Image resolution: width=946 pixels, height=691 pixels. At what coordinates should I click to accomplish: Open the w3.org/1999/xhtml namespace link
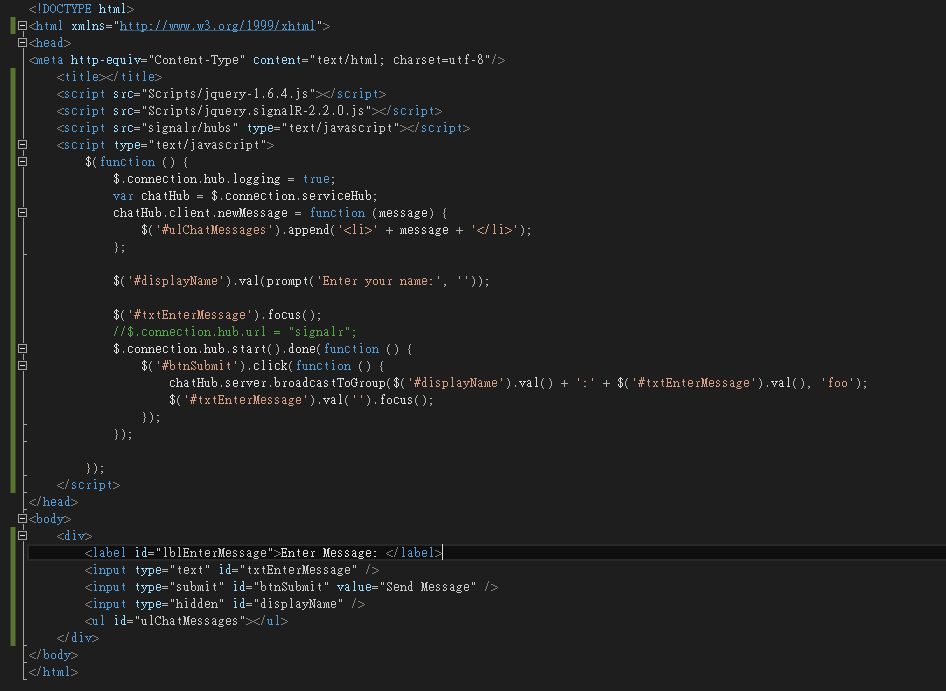218,26
